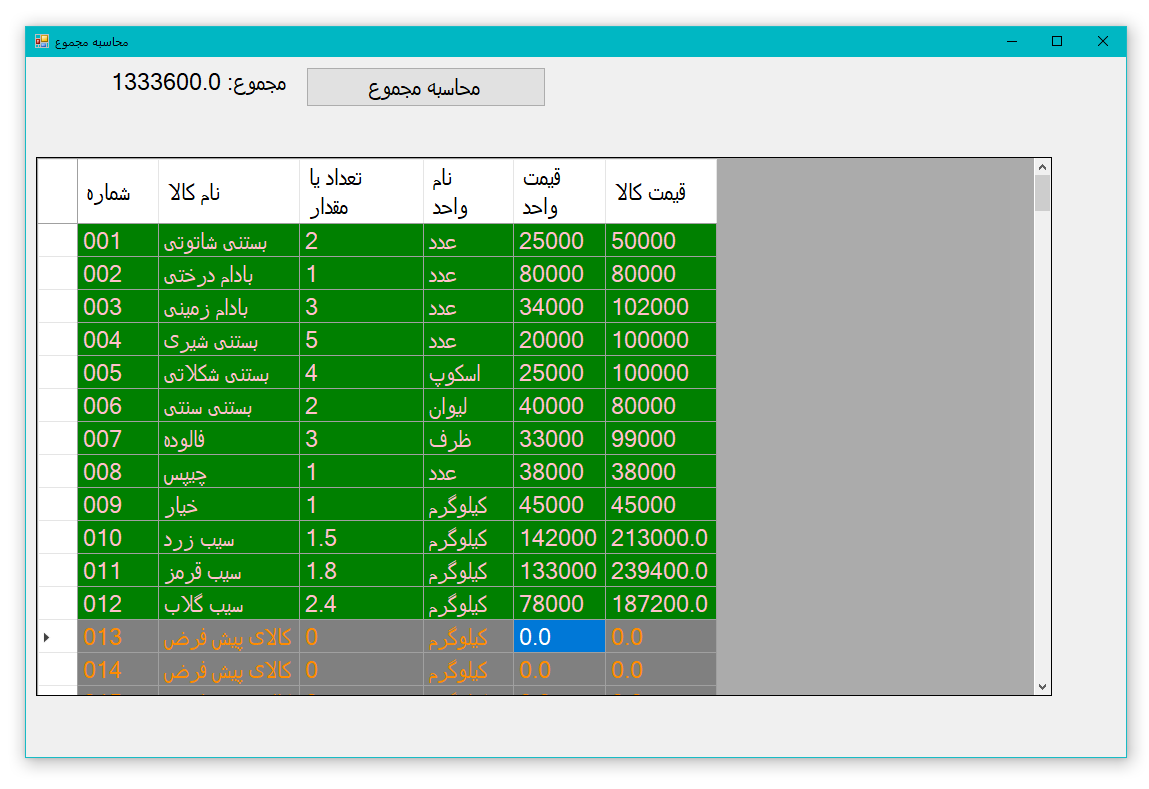
Task: Select the unit price cell 0.0 in row 013
Action: (x=558, y=637)
